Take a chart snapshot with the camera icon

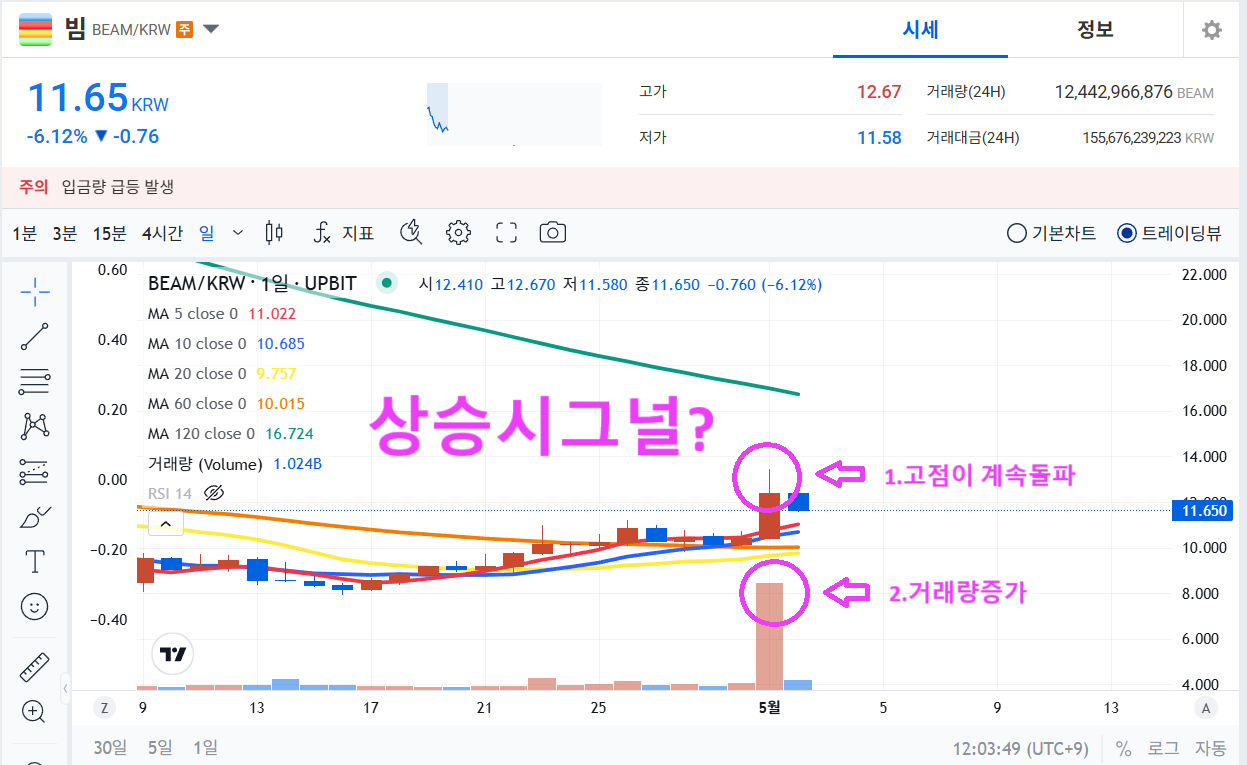[x=551, y=232]
